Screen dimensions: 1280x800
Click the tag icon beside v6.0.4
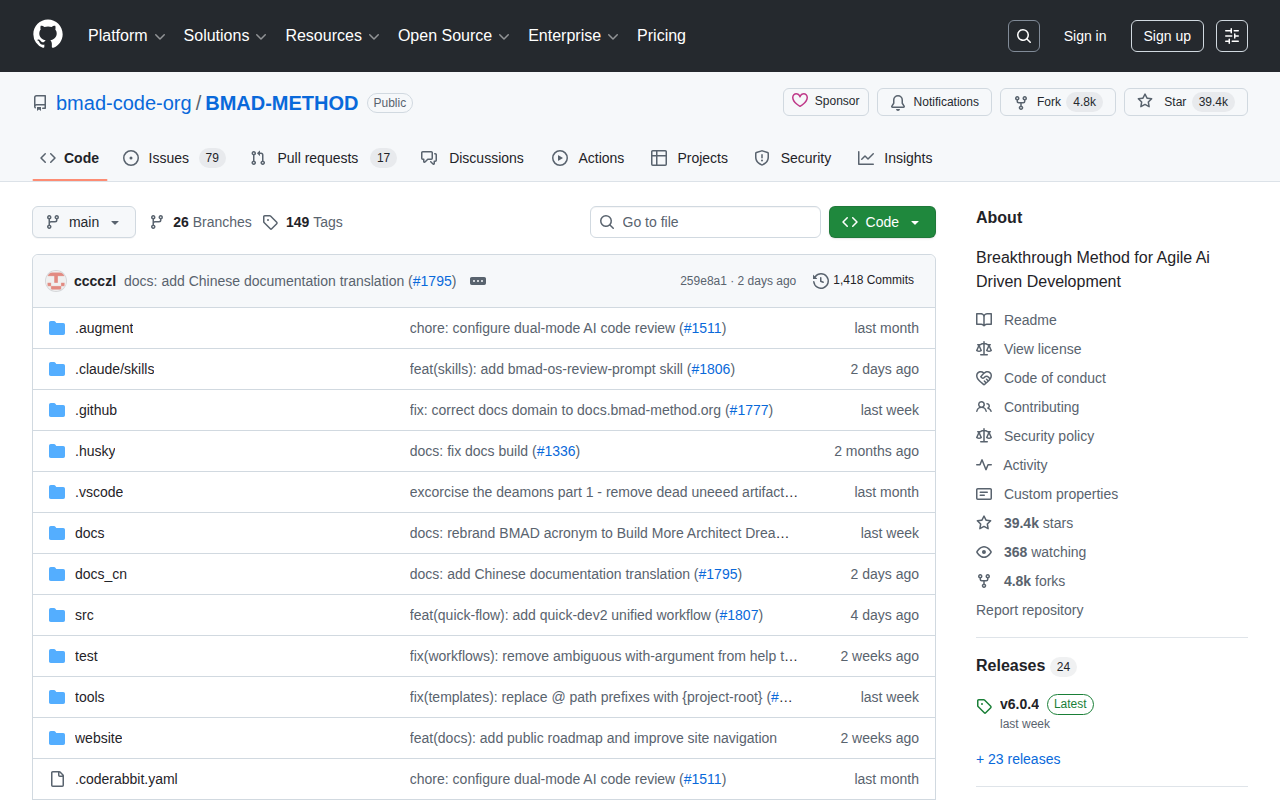pos(983,705)
